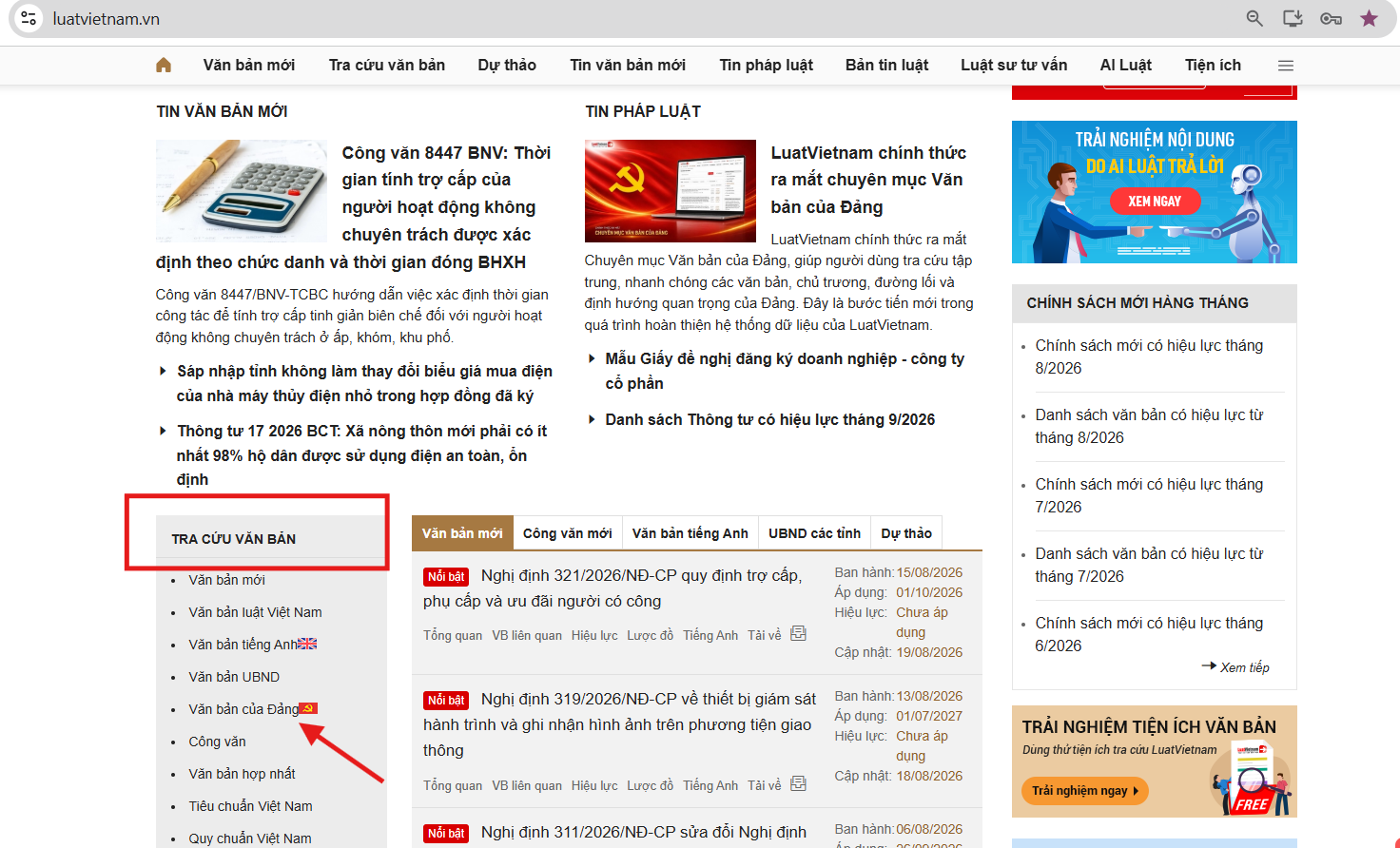The image size is (1400, 848).
Task: Click Hiệu lực under Nghị định 319/2026/NĐ-CP
Action: click(x=594, y=785)
